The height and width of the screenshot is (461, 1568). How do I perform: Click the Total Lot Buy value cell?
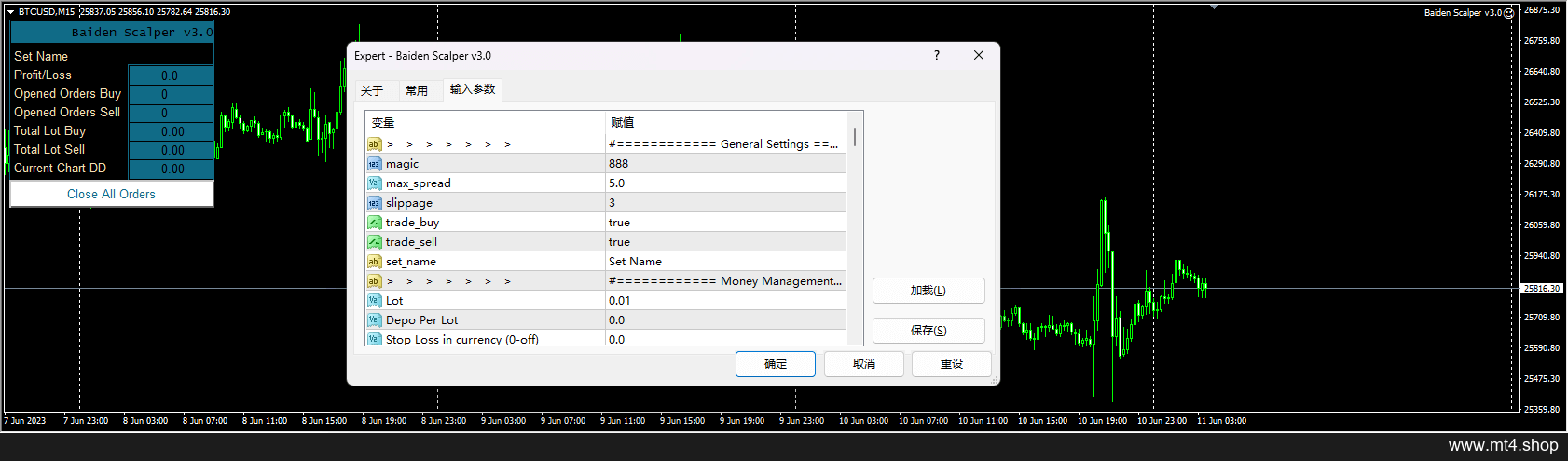click(171, 131)
